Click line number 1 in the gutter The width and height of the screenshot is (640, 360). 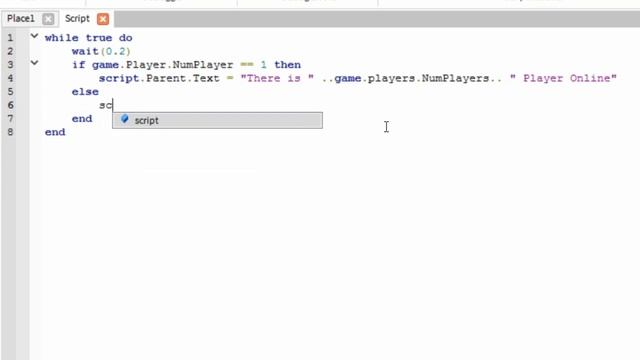10,38
